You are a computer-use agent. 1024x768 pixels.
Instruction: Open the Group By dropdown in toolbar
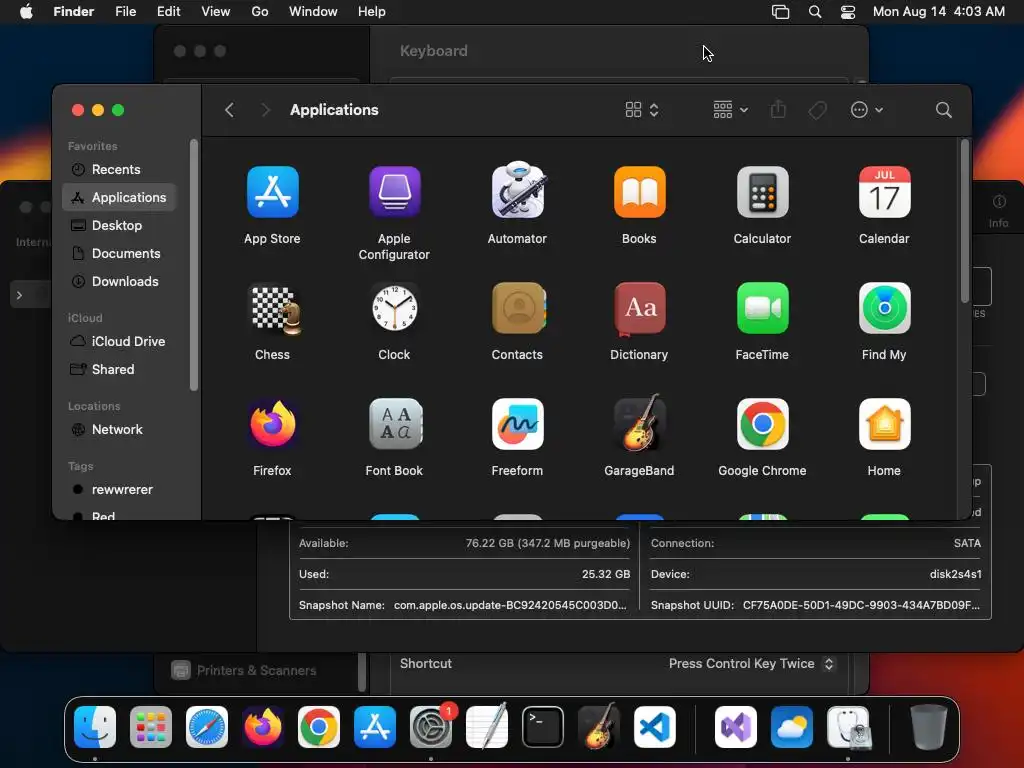coord(730,110)
